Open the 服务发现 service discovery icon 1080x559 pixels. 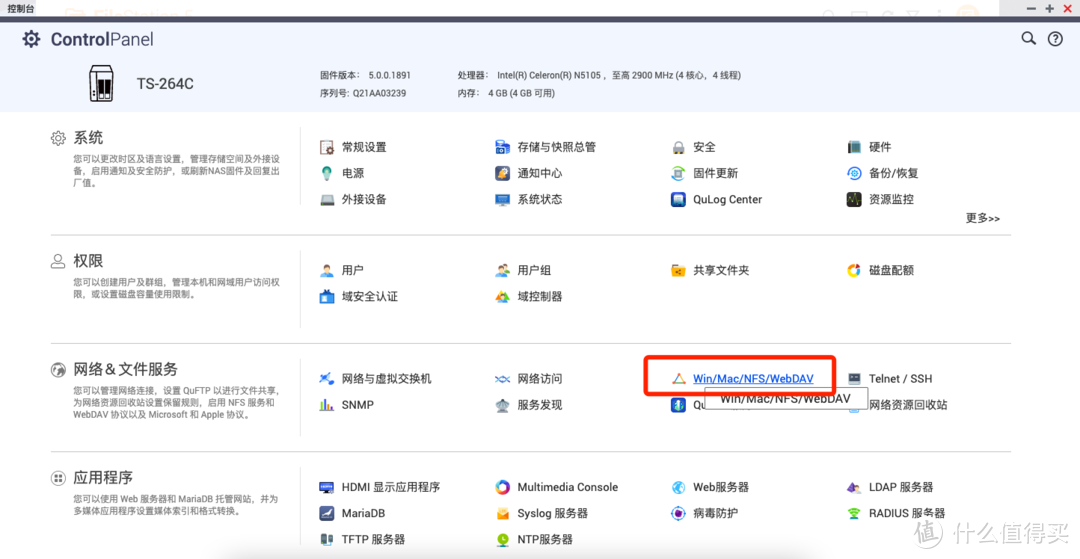[x=502, y=405]
